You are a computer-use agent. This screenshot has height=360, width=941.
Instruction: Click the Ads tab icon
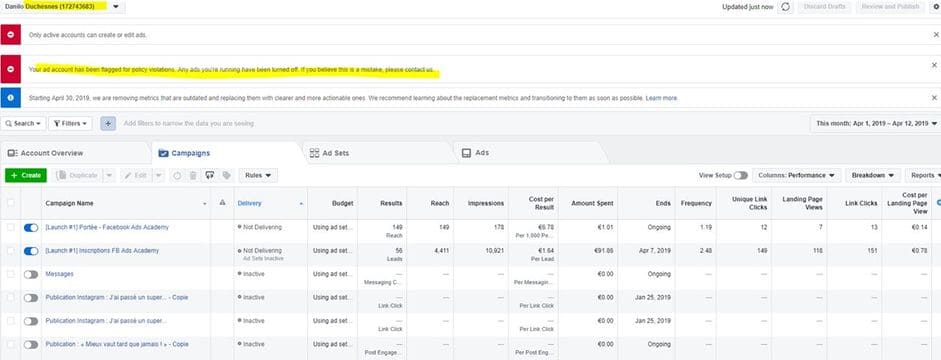point(466,153)
